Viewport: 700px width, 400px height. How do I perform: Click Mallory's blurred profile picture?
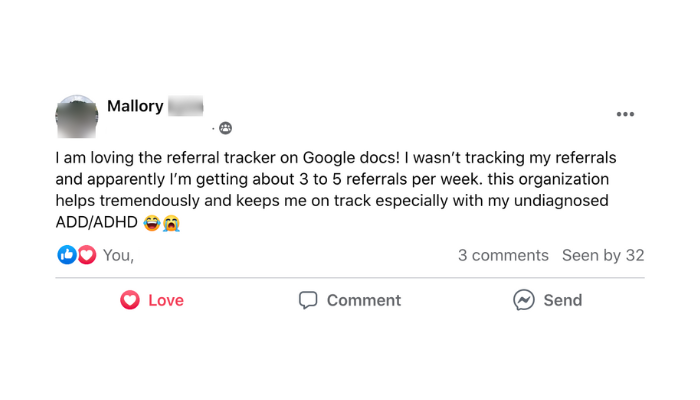[x=76, y=117]
